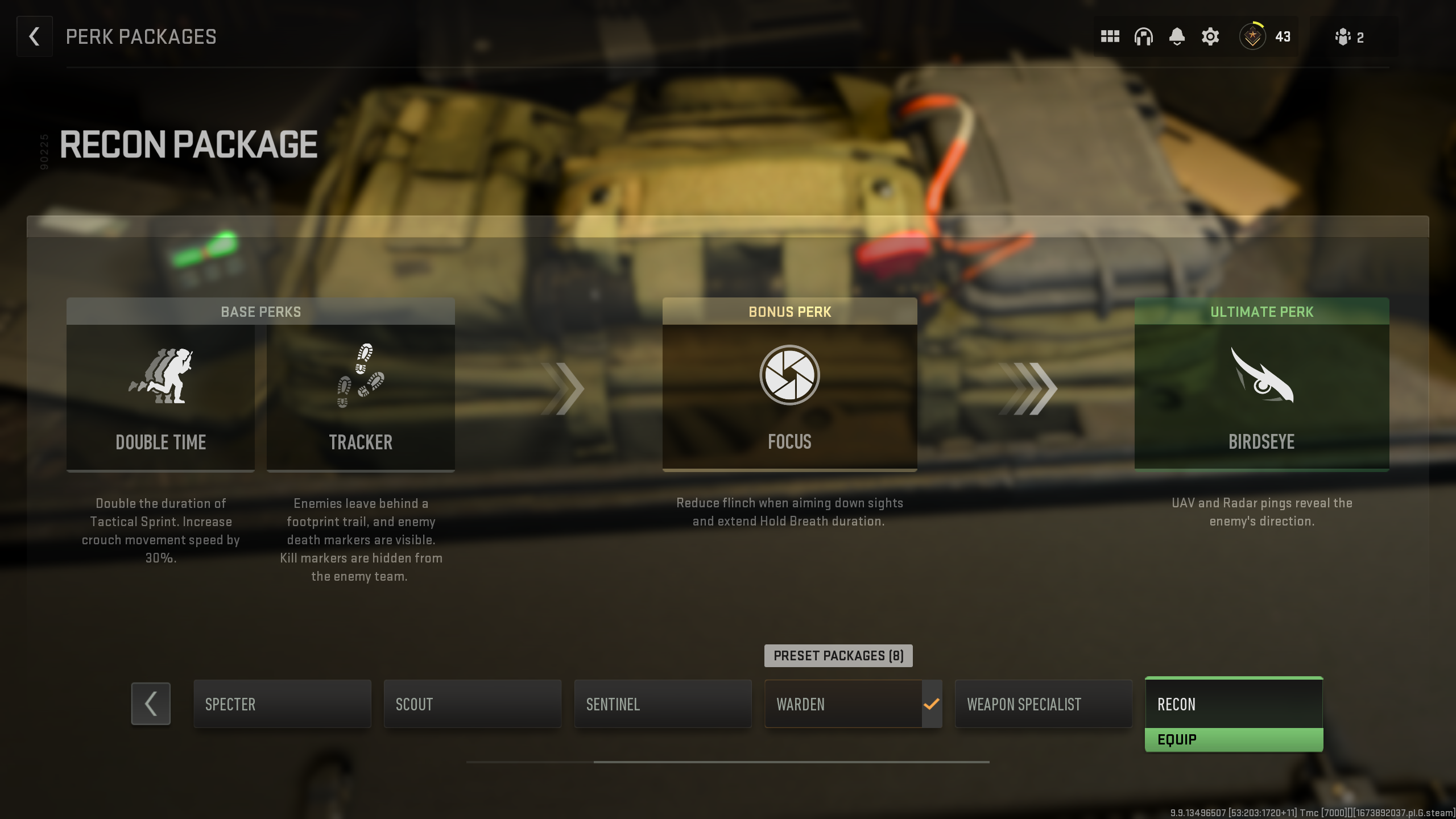Click the Focus bonus perk icon
This screenshot has height=819, width=1456.
[x=789, y=375]
